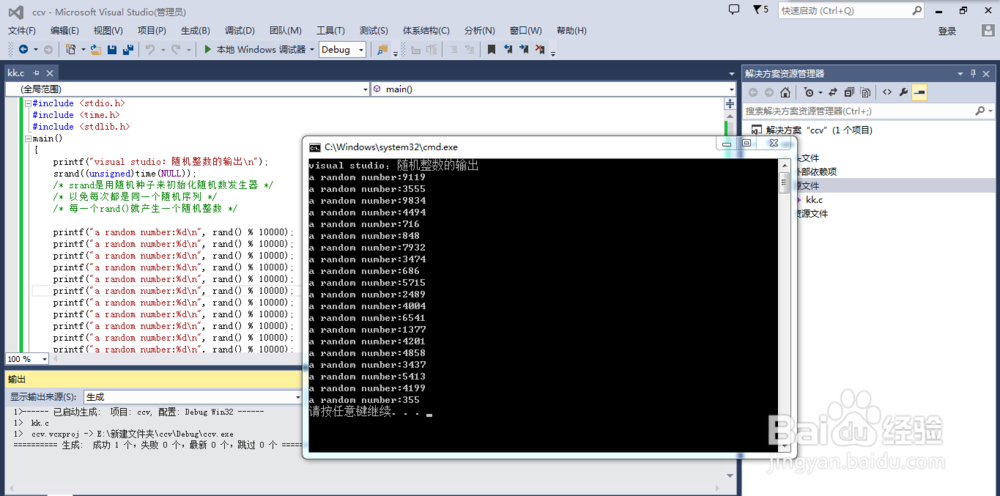Open the New Project icon's dropdown arrow

point(82,49)
